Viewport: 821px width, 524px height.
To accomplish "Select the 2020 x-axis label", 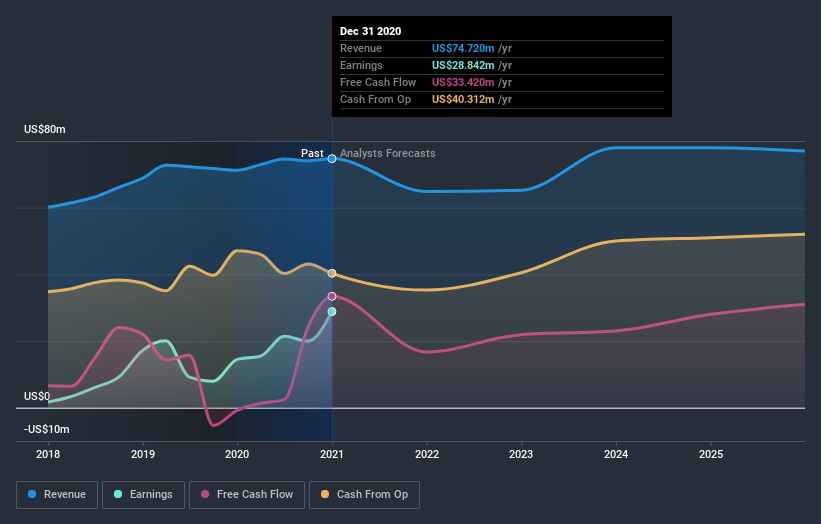I will [x=237, y=454].
